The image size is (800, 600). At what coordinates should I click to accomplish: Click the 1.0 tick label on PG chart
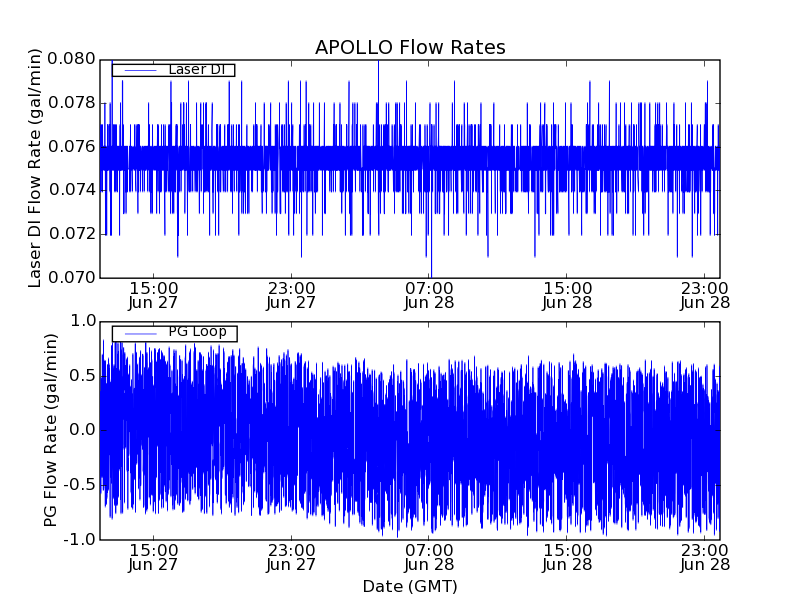click(84, 321)
